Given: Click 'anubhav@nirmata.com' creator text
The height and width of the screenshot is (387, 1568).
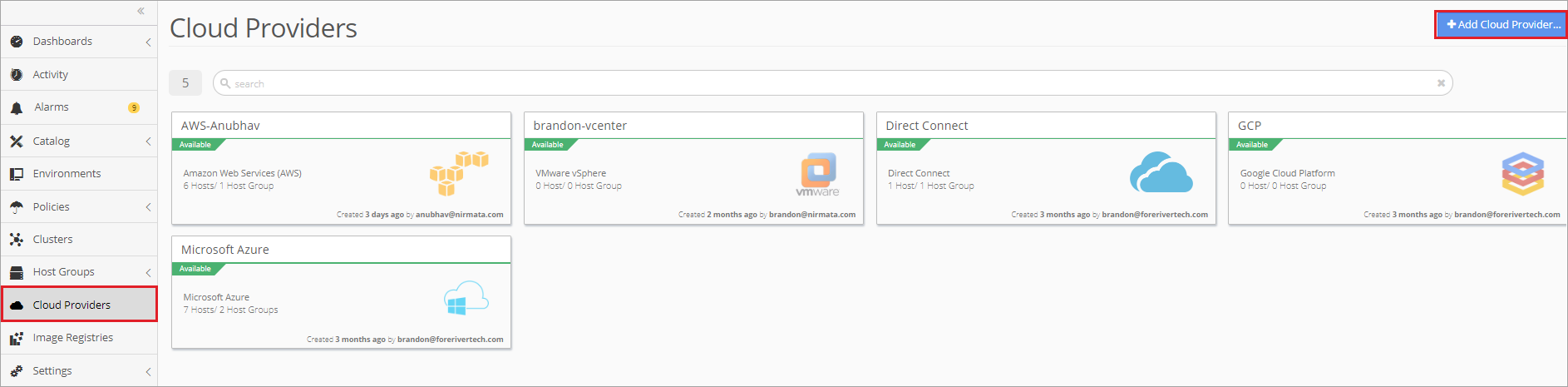Looking at the screenshot, I should coord(460,215).
